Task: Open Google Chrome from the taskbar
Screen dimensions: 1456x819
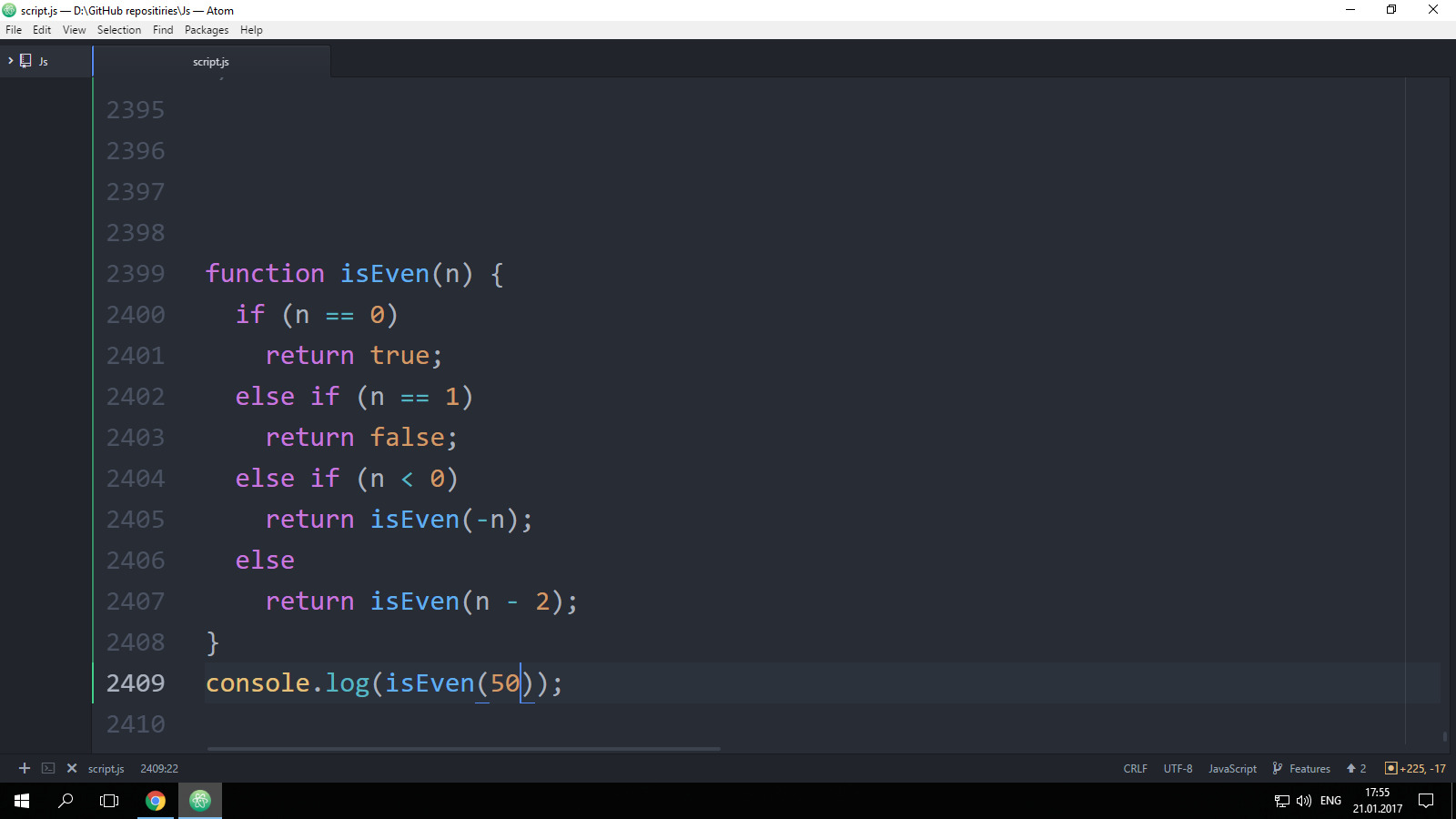Action: point(156,801)
